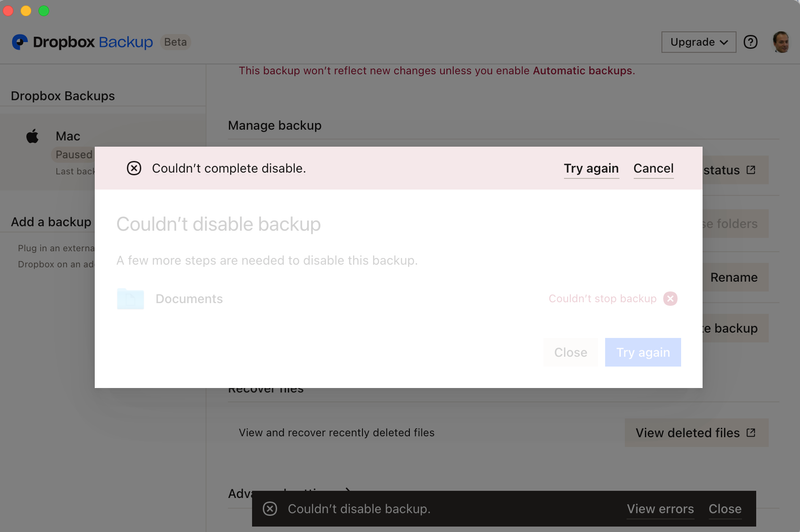Click the Rename button

point(734,277)
